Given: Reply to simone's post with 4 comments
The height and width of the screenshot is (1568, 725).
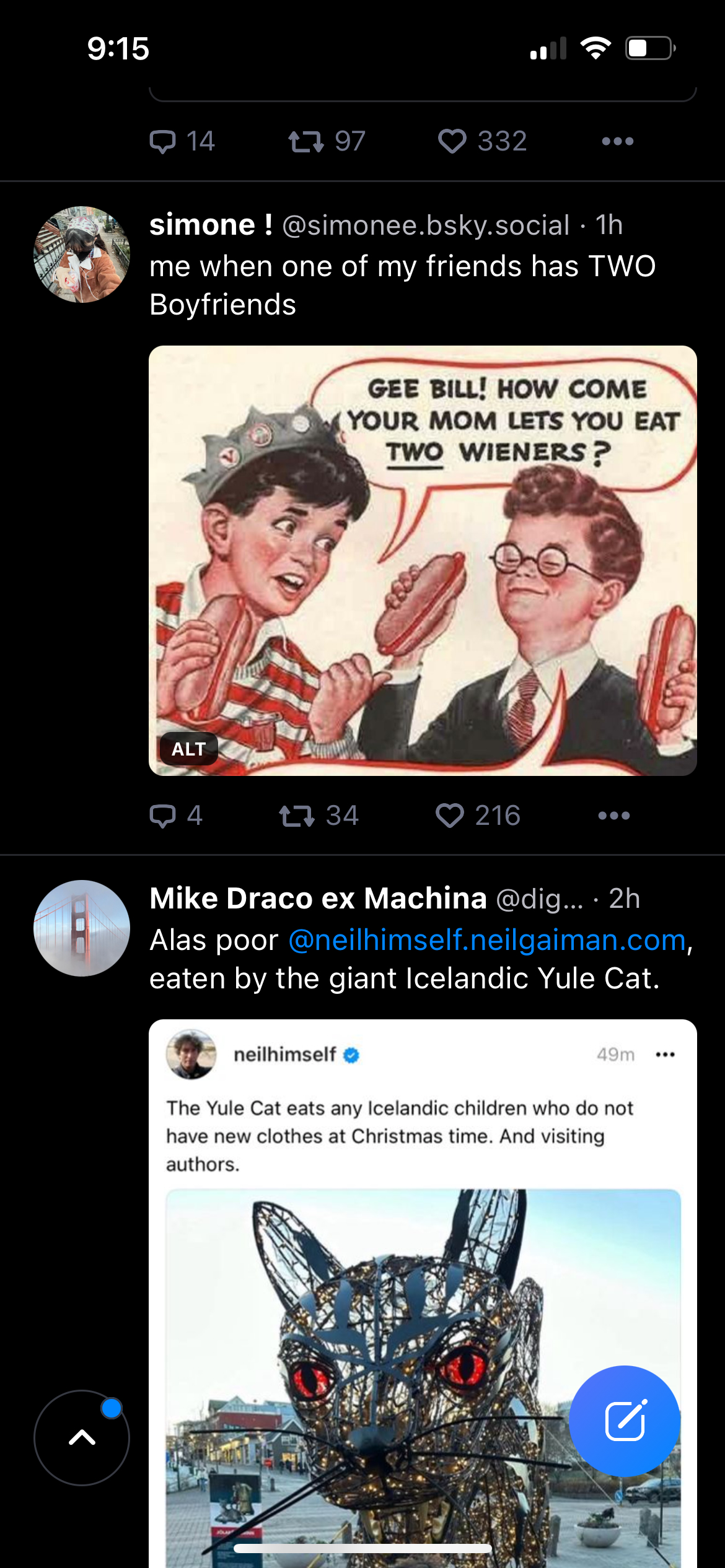Looking at the screenshot, I should click(x=163, y=816).
